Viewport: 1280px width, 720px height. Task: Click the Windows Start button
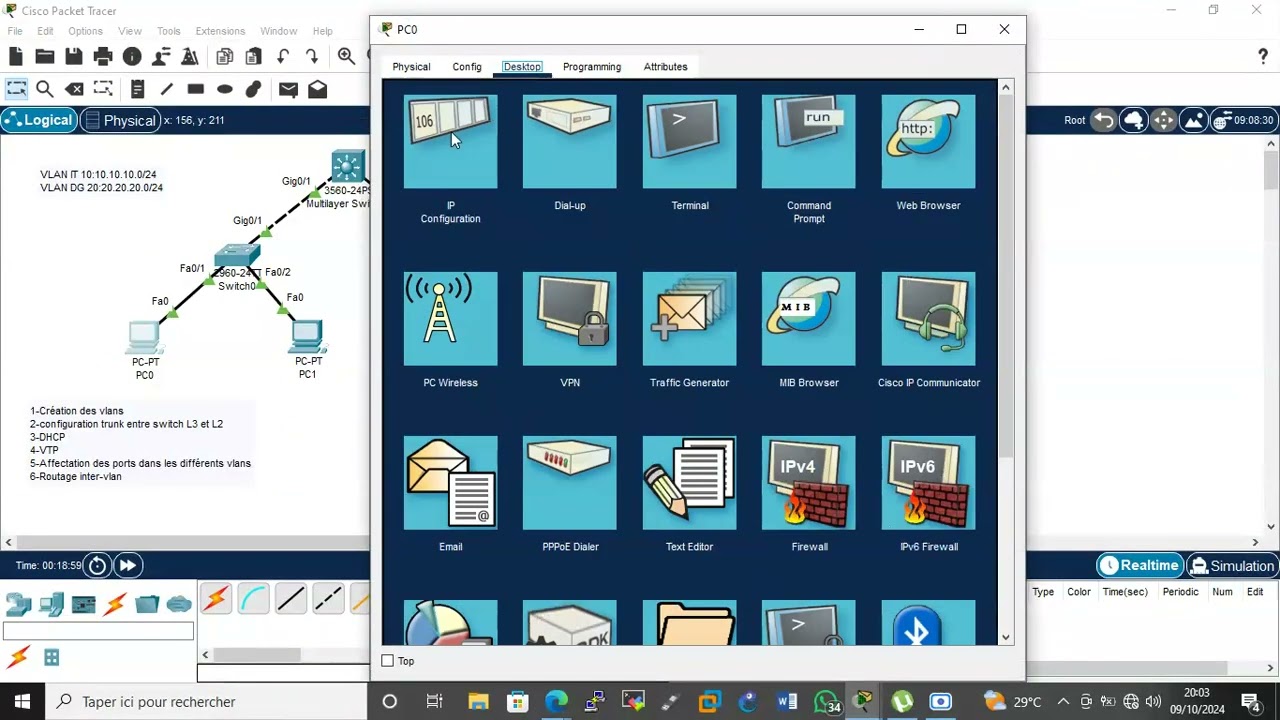coord(22,702)
